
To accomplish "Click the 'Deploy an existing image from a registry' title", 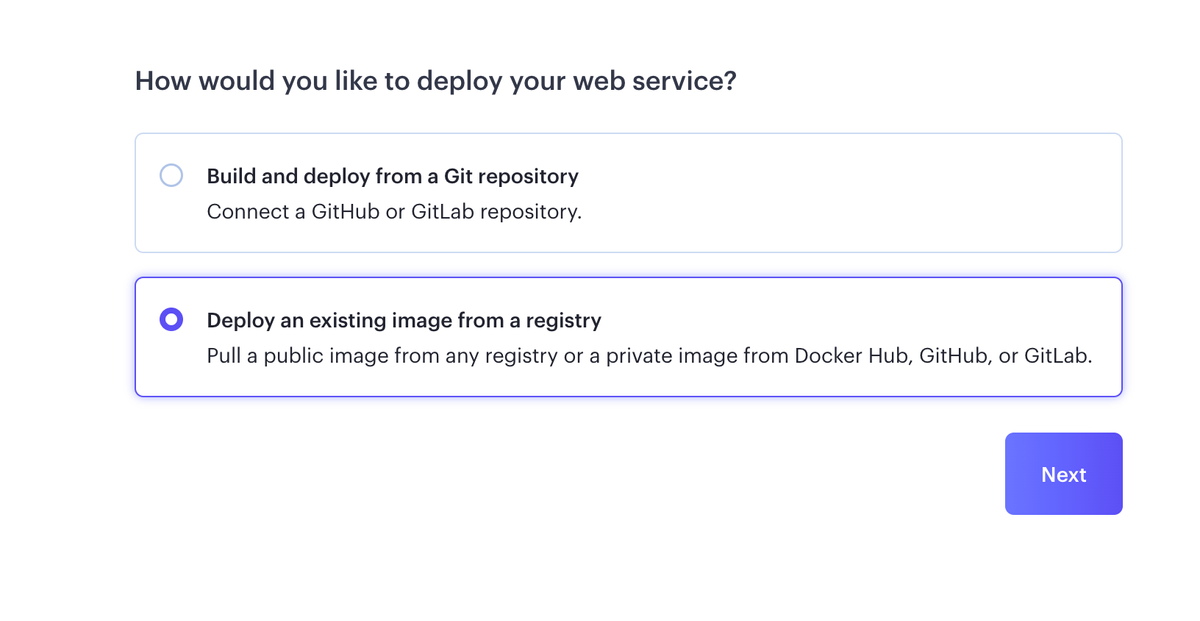I will [403, 321].
